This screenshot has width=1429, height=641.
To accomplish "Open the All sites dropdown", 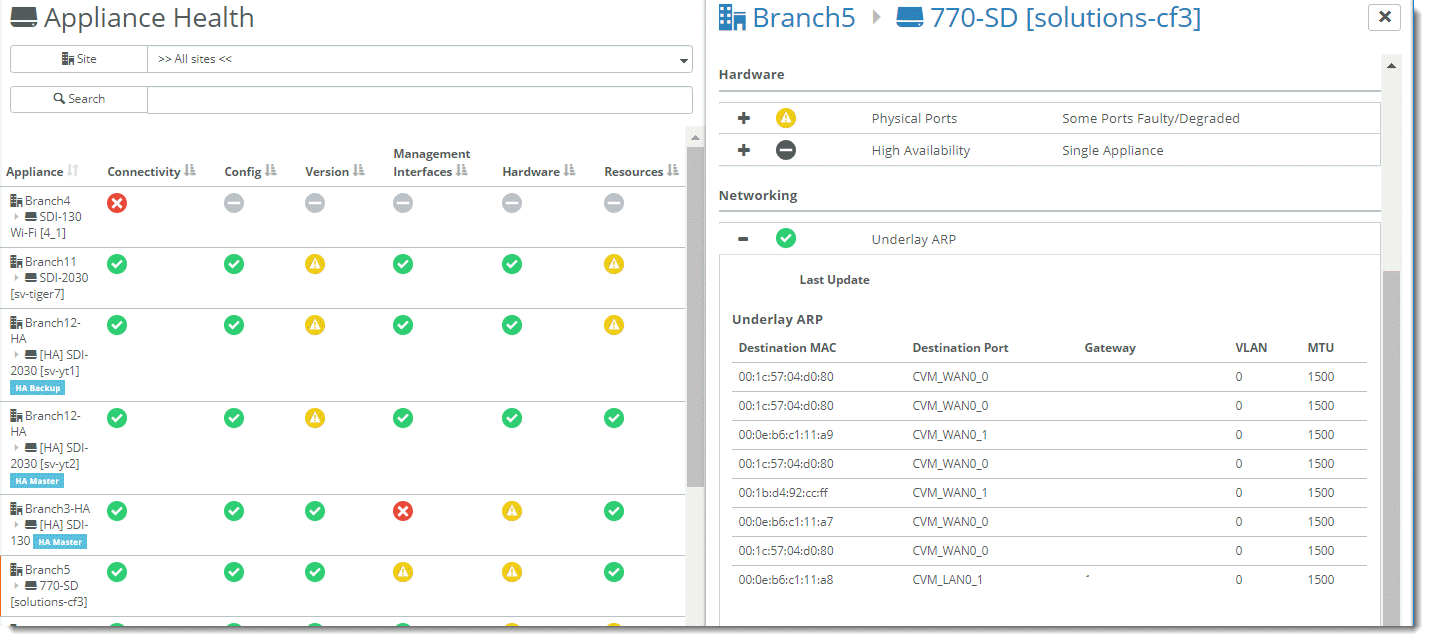I will pyautogui.click(x=419, y=60).
